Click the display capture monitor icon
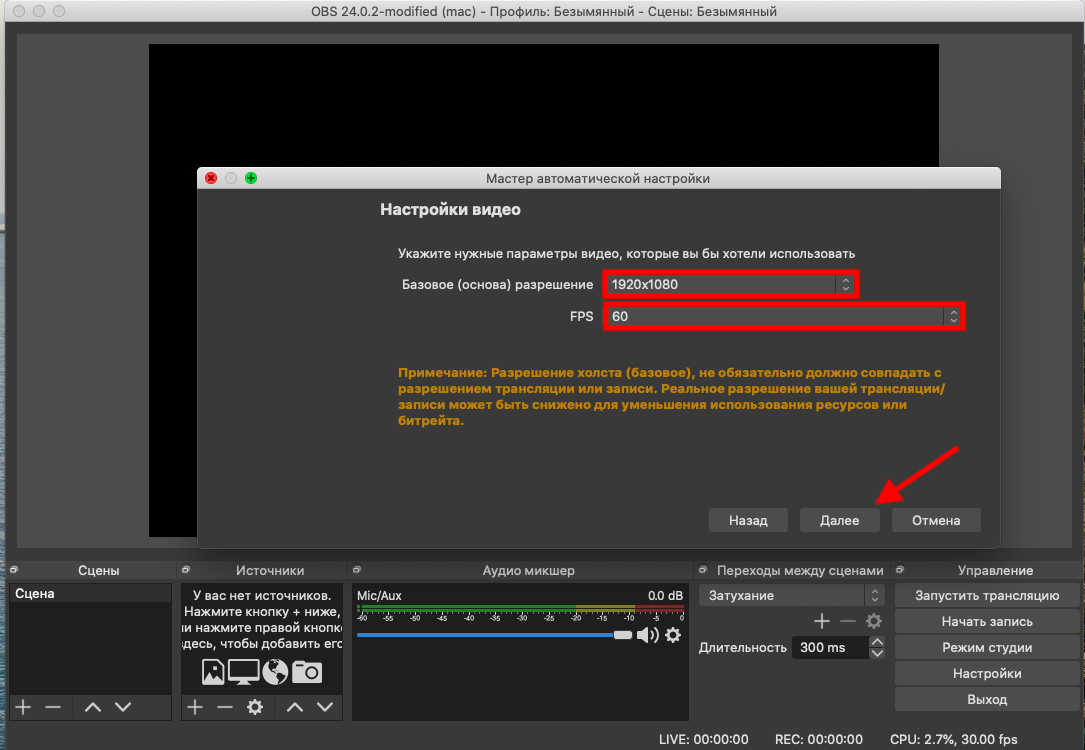The height and width of the screenshot is (750, 1085). (x=244, y=672)
